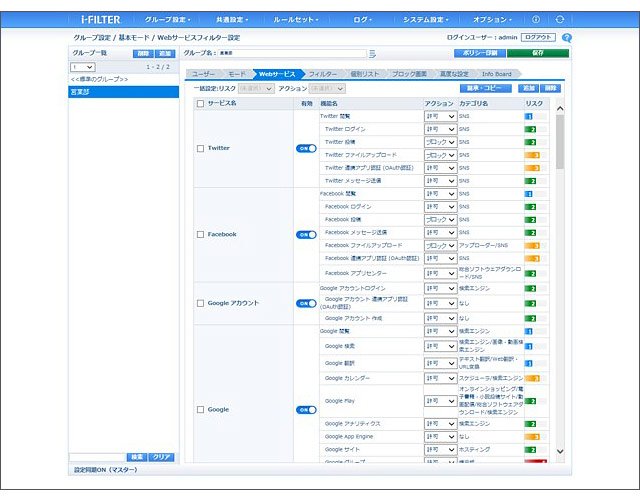Click the ポリシー印刷 button

(x=480, y=53)
